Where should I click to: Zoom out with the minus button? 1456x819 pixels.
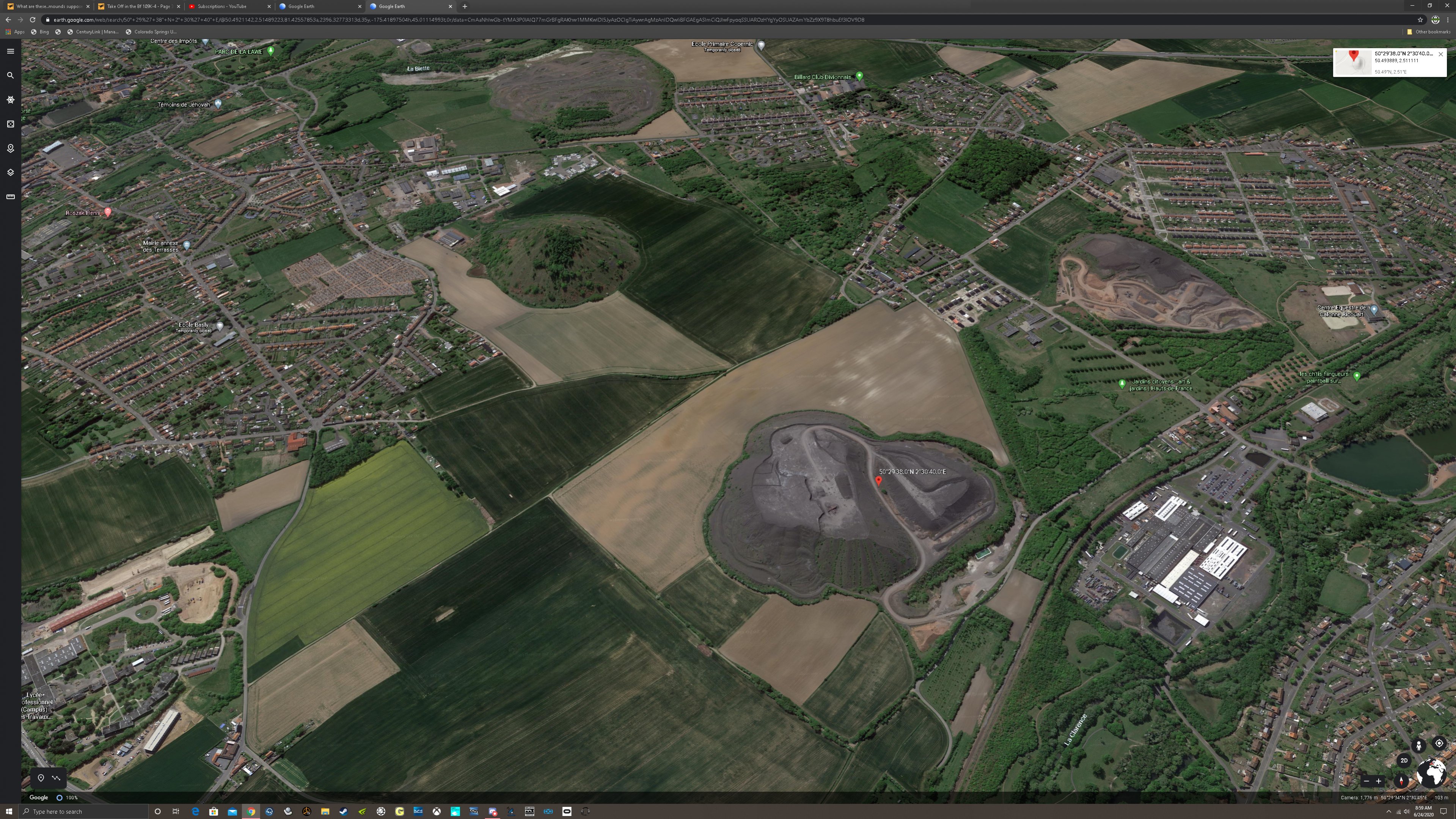[x=1366, y=781]
